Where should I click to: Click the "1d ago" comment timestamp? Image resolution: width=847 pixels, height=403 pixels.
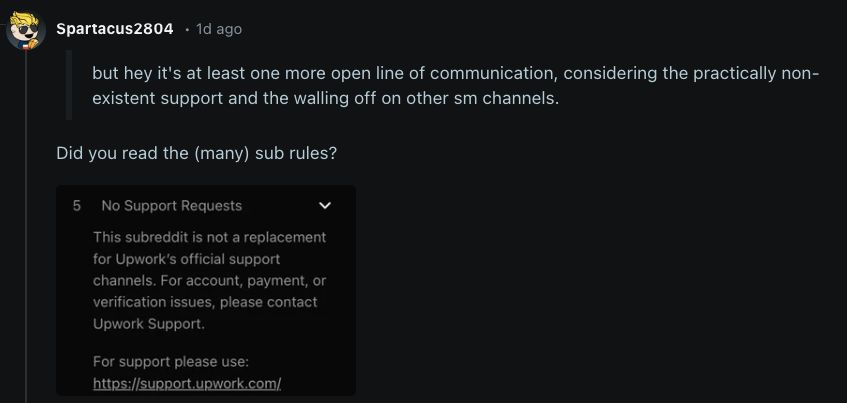click(x=219, y=29)
